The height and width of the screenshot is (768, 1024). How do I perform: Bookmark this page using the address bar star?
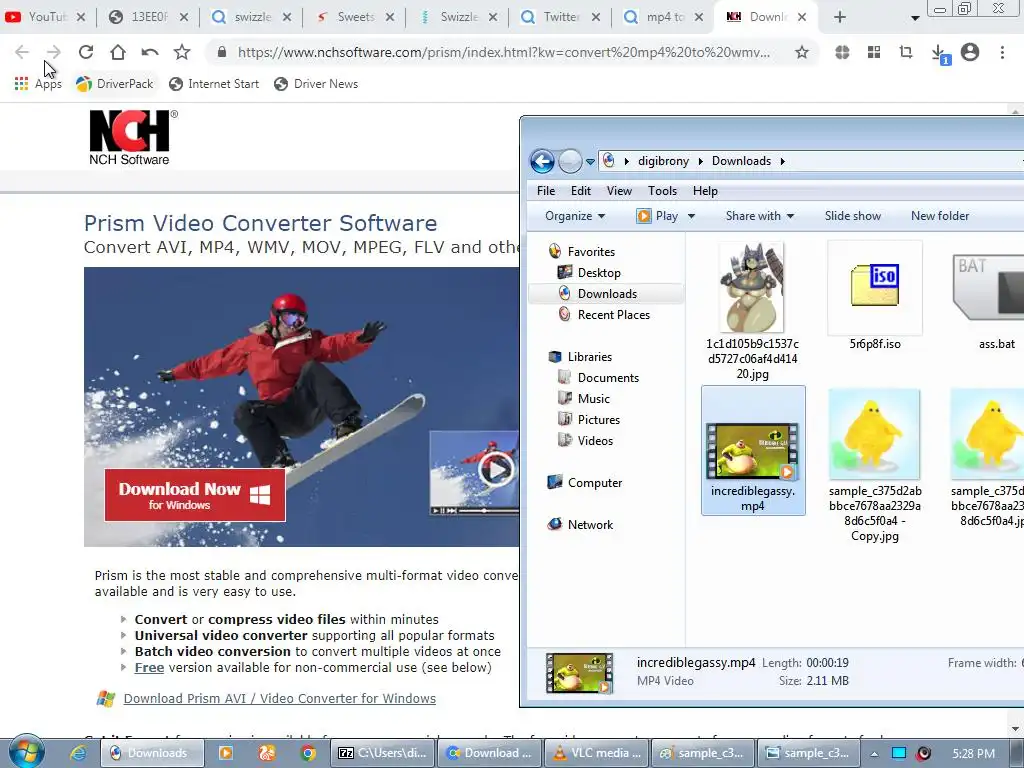[x=802, y=52]
